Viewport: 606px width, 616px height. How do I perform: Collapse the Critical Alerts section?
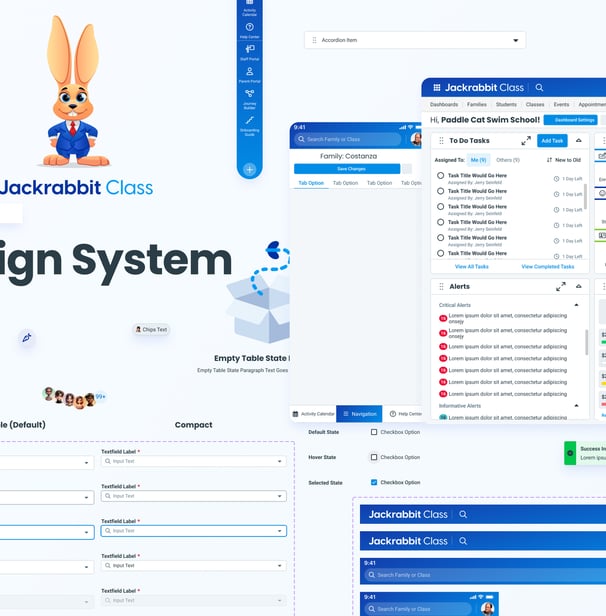click(576, 305)
